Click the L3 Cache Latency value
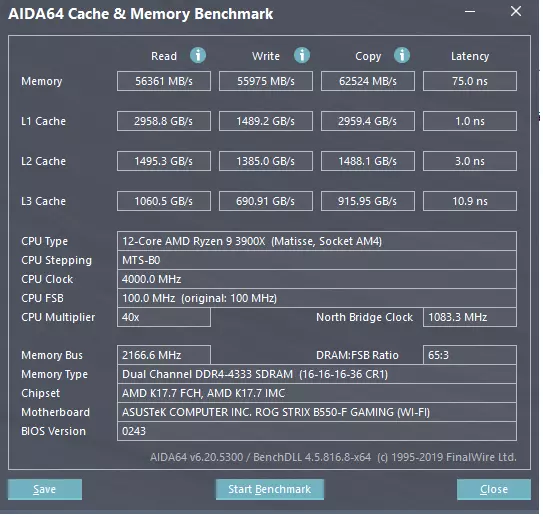This screenshot has width=543, height=517. click(470, 201)
